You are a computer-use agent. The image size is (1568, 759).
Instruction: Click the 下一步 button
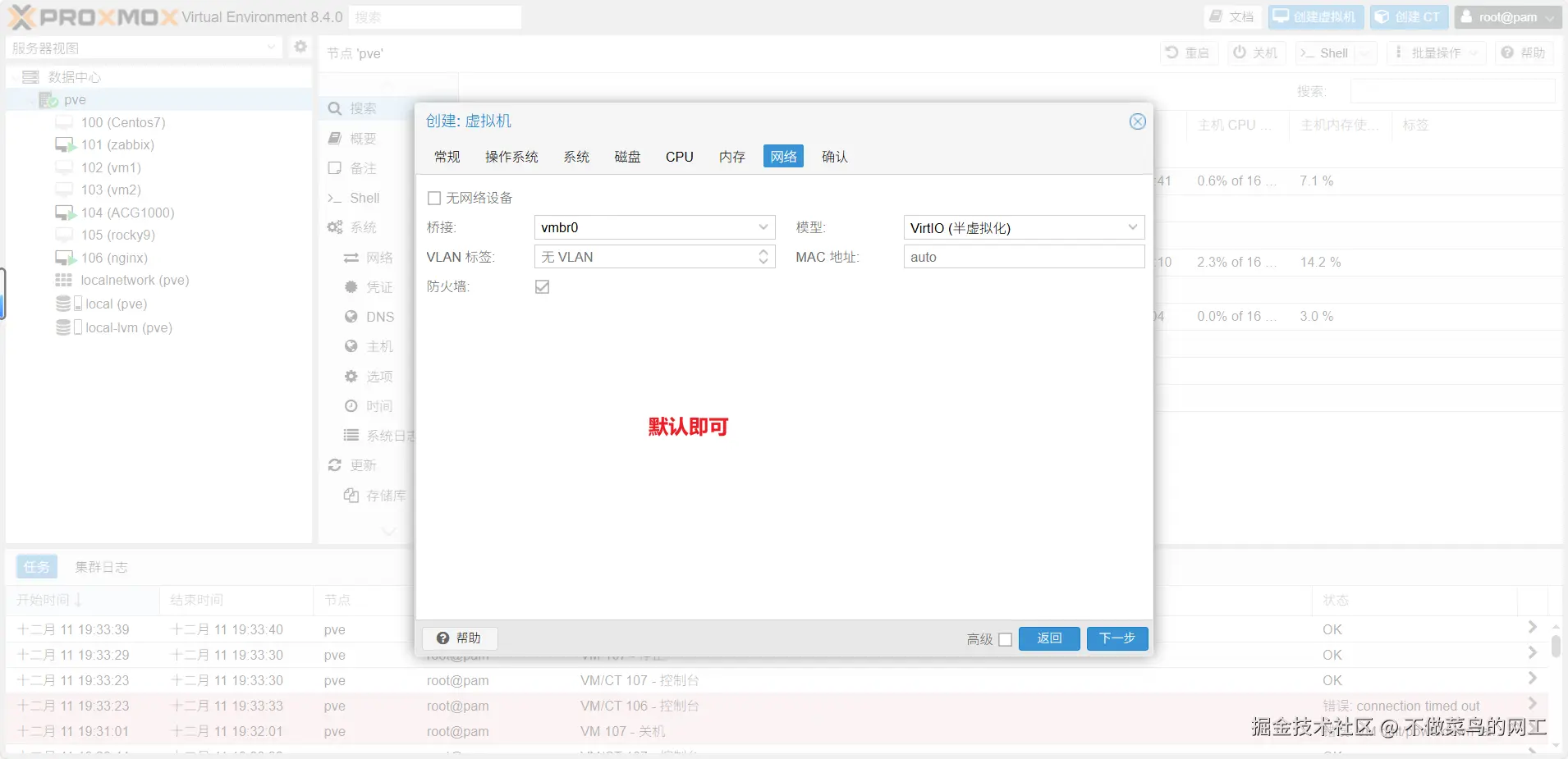point(1116,638)
